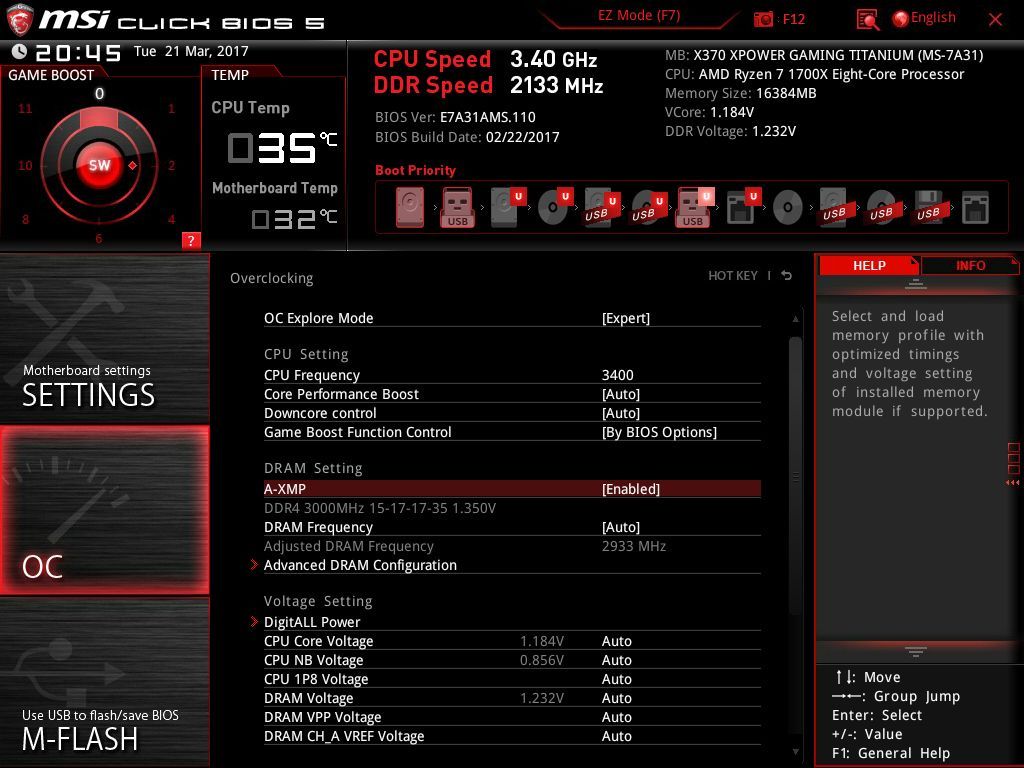This screenshot has width=1024, height=768.
Task: Click the help panel bottom collapse handle
Action: tap(916, 651)
